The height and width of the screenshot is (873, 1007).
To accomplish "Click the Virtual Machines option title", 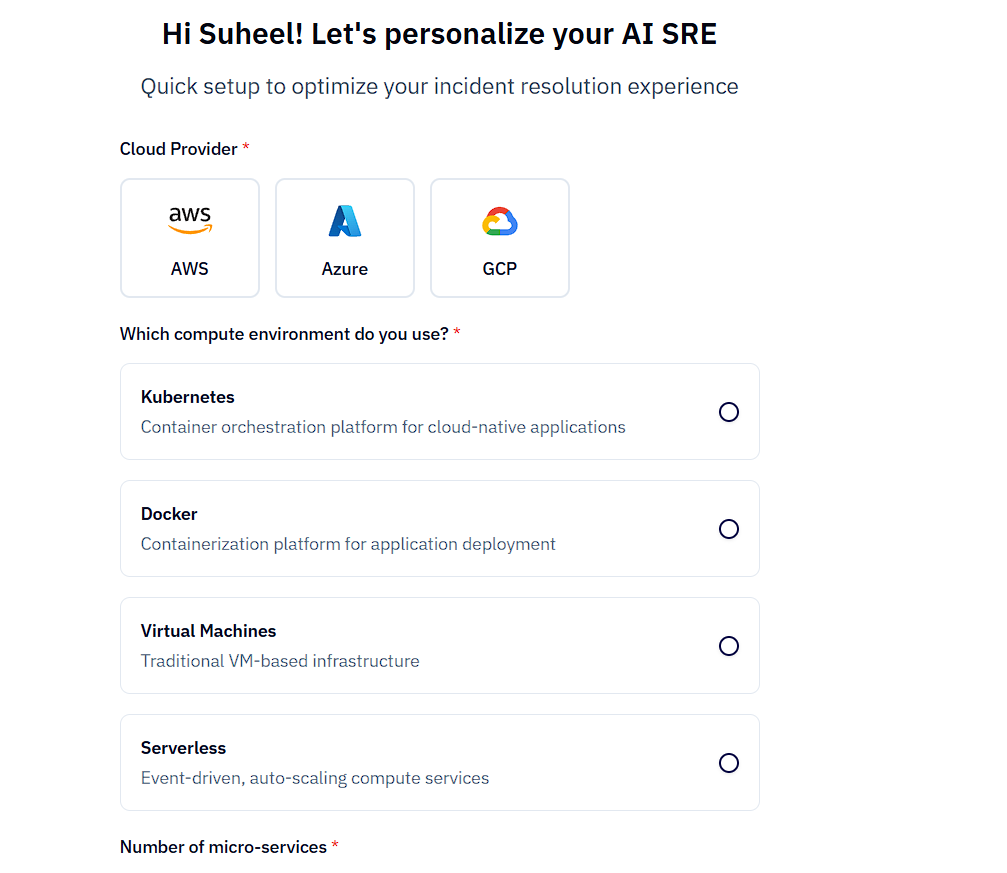I will point(208,631).
